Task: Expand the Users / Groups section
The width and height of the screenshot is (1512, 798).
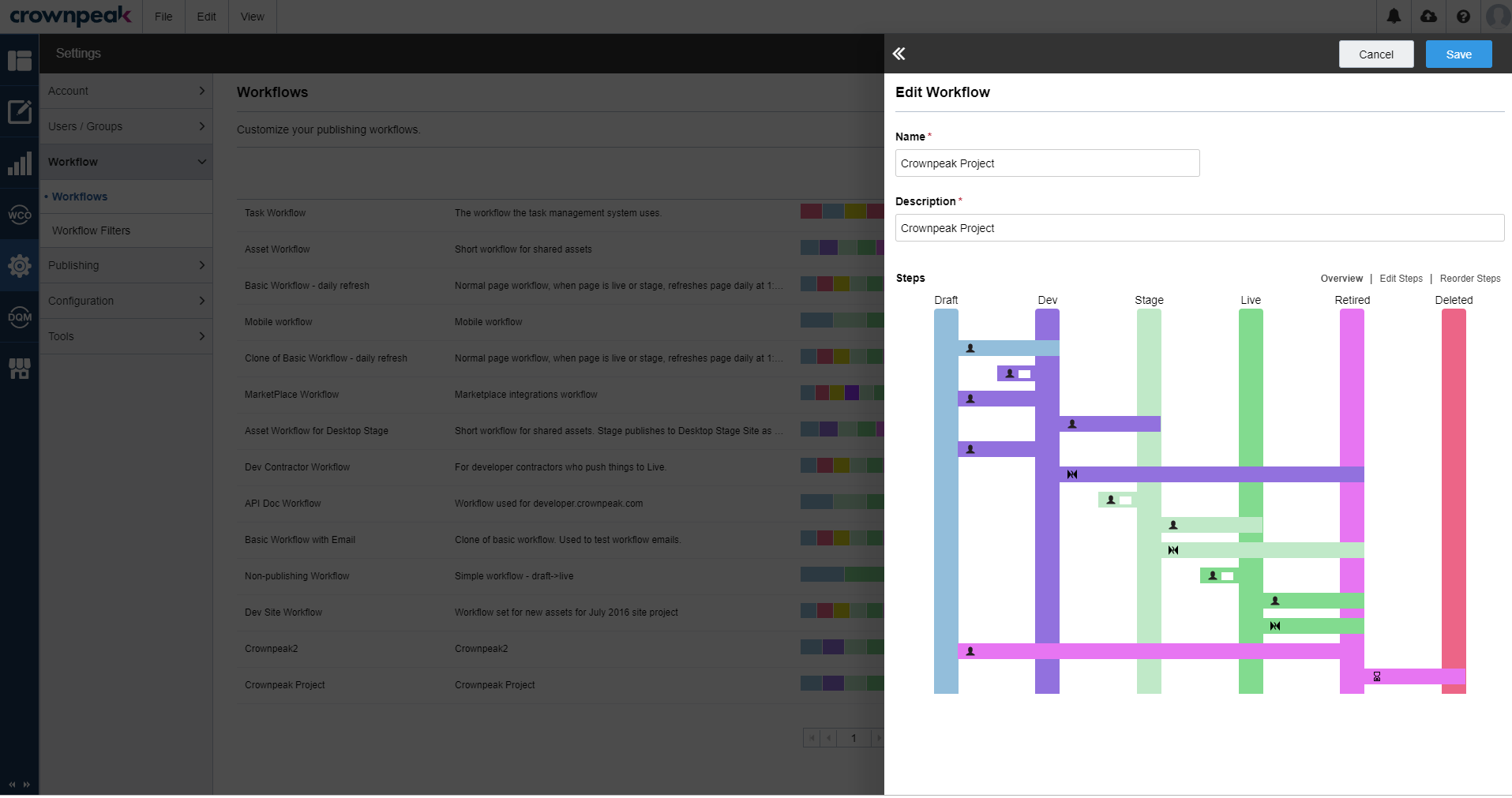Action: point(126,126)
